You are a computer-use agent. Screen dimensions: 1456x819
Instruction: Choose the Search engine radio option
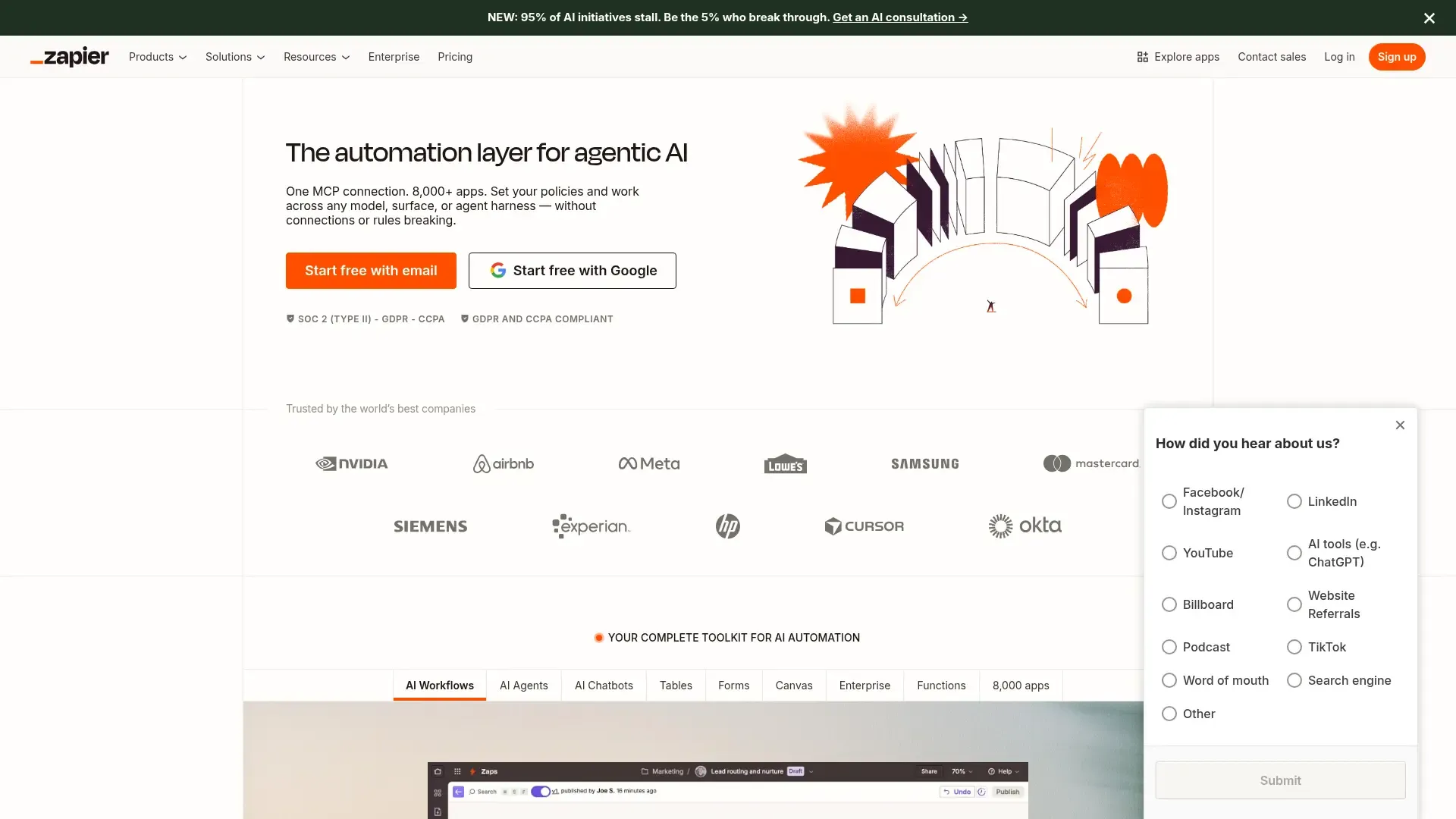pyautogui.click(x=1294, y=680)
